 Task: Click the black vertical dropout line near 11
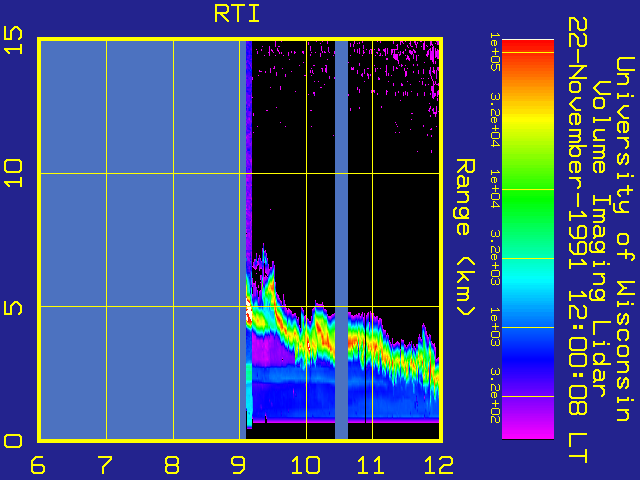coord(365,369)
